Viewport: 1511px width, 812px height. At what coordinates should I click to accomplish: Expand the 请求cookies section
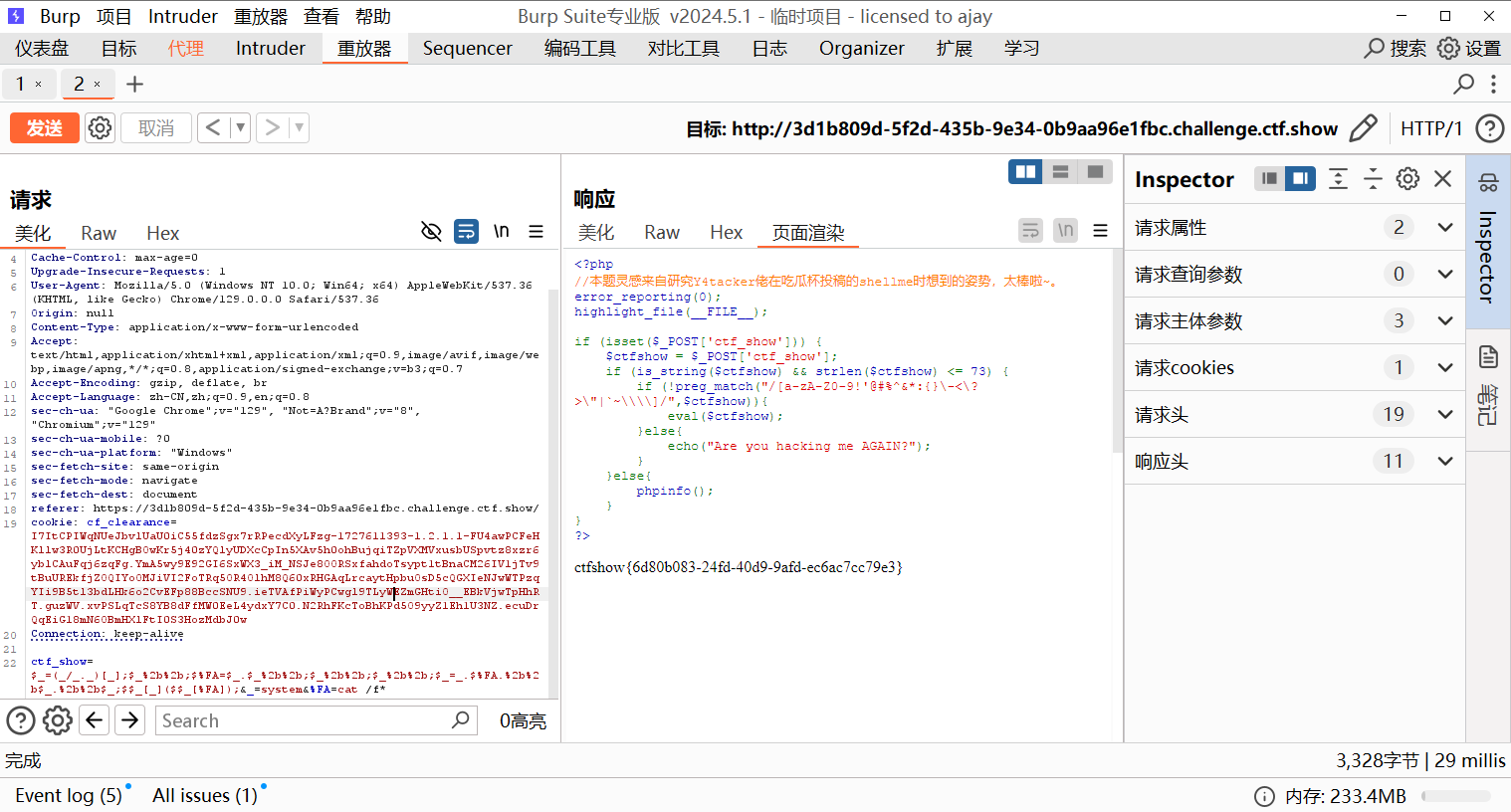point(1445,368)
